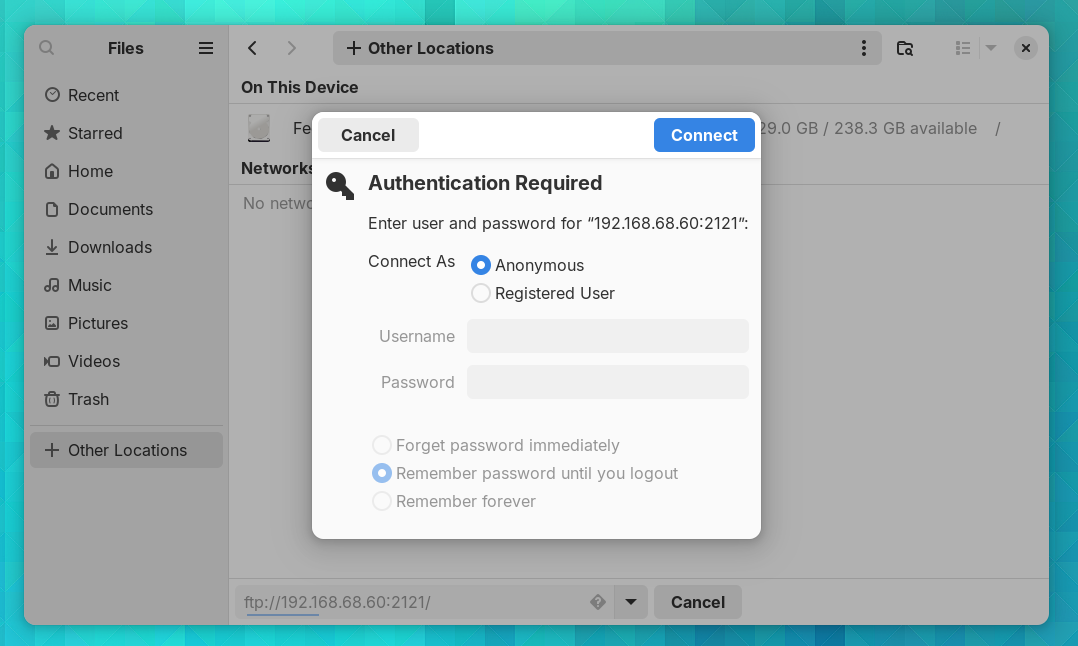Open the hamburger main menu
Screen dimensions: 1078x646
click(x=206, y=48)
